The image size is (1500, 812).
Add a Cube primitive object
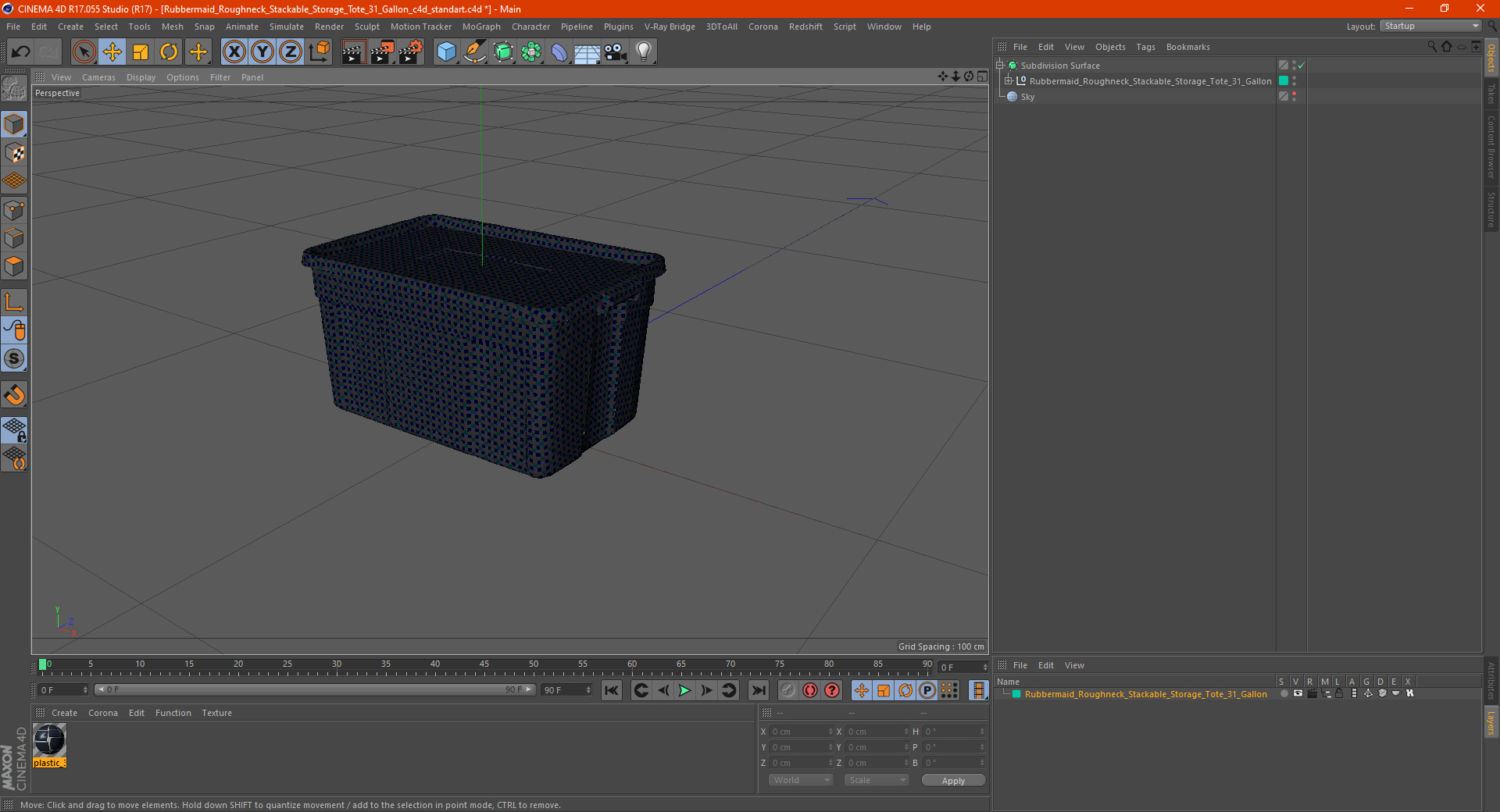(x=446, y=52)
